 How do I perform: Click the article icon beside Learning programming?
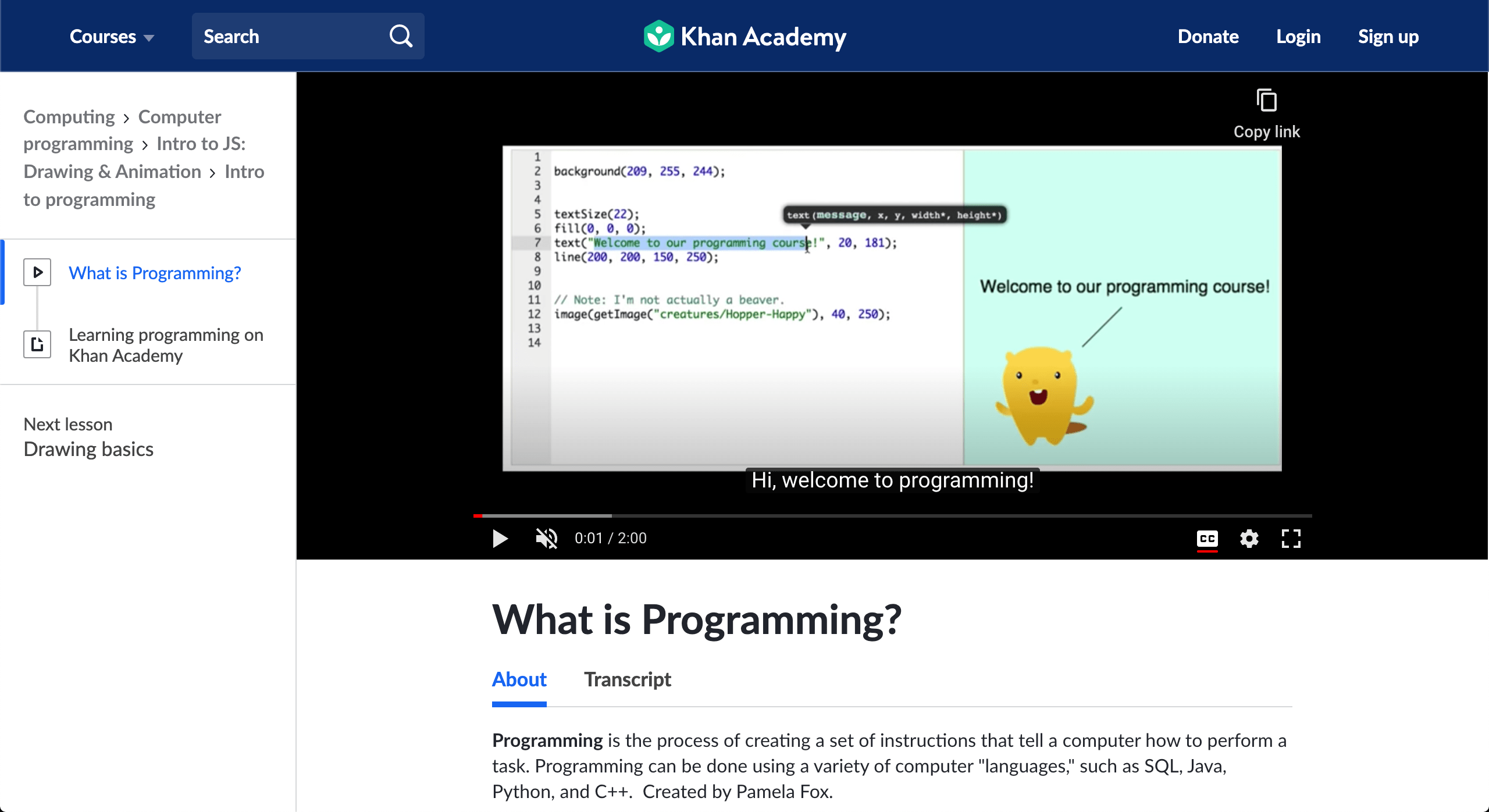coord(37,344)
